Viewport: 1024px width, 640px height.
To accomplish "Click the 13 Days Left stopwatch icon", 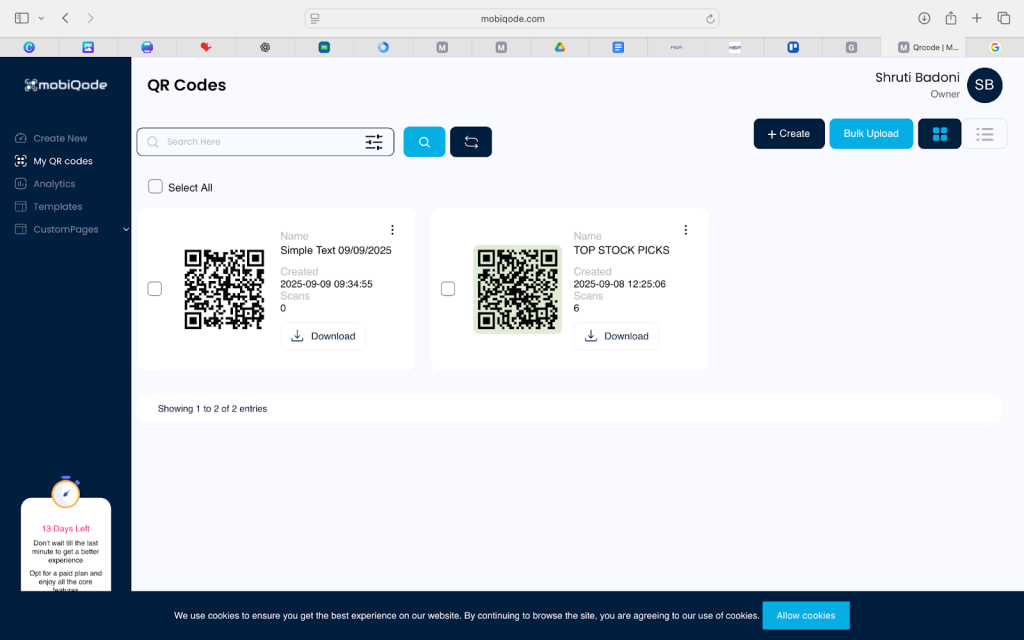I will point(66,493).
